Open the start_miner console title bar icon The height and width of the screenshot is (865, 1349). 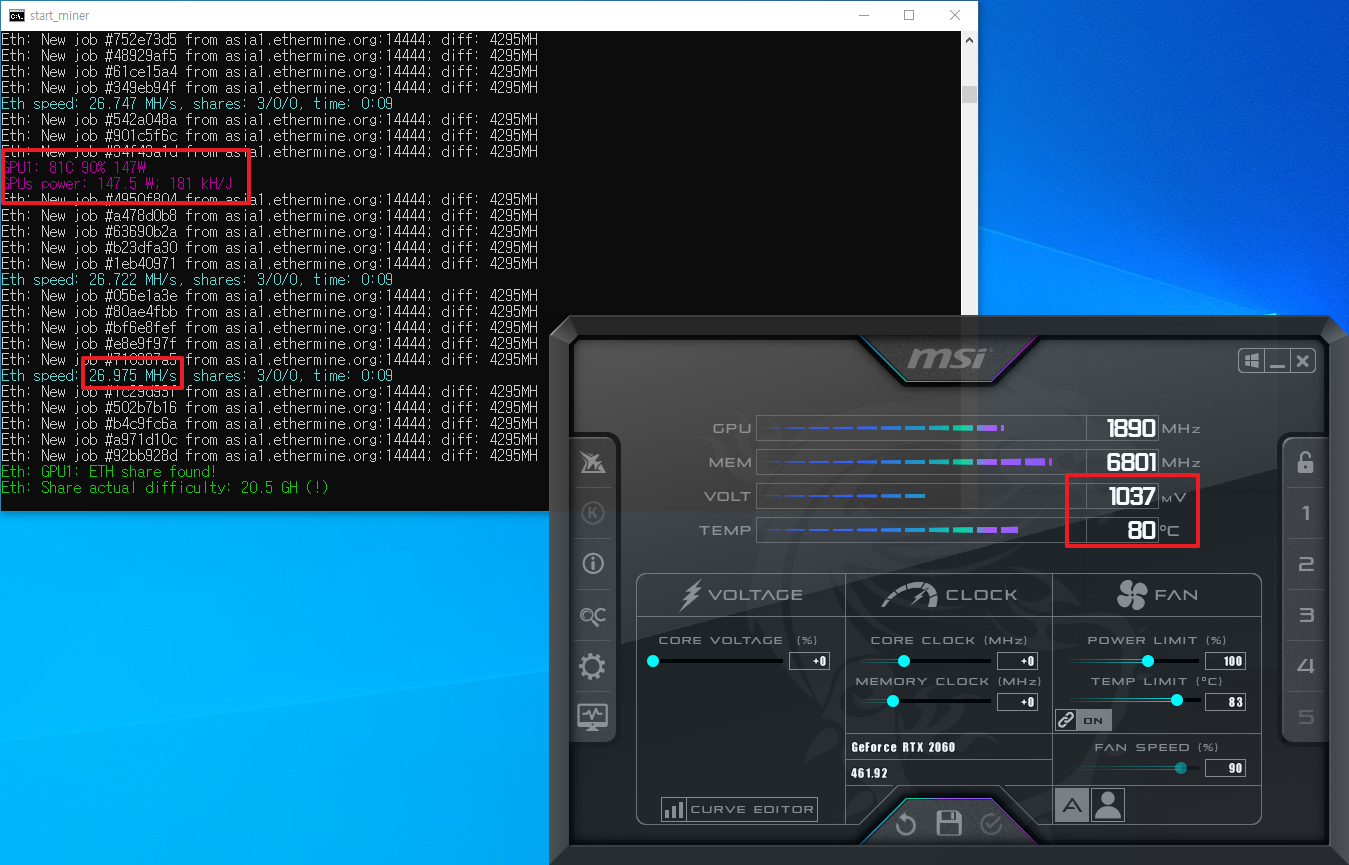point(17,15)
